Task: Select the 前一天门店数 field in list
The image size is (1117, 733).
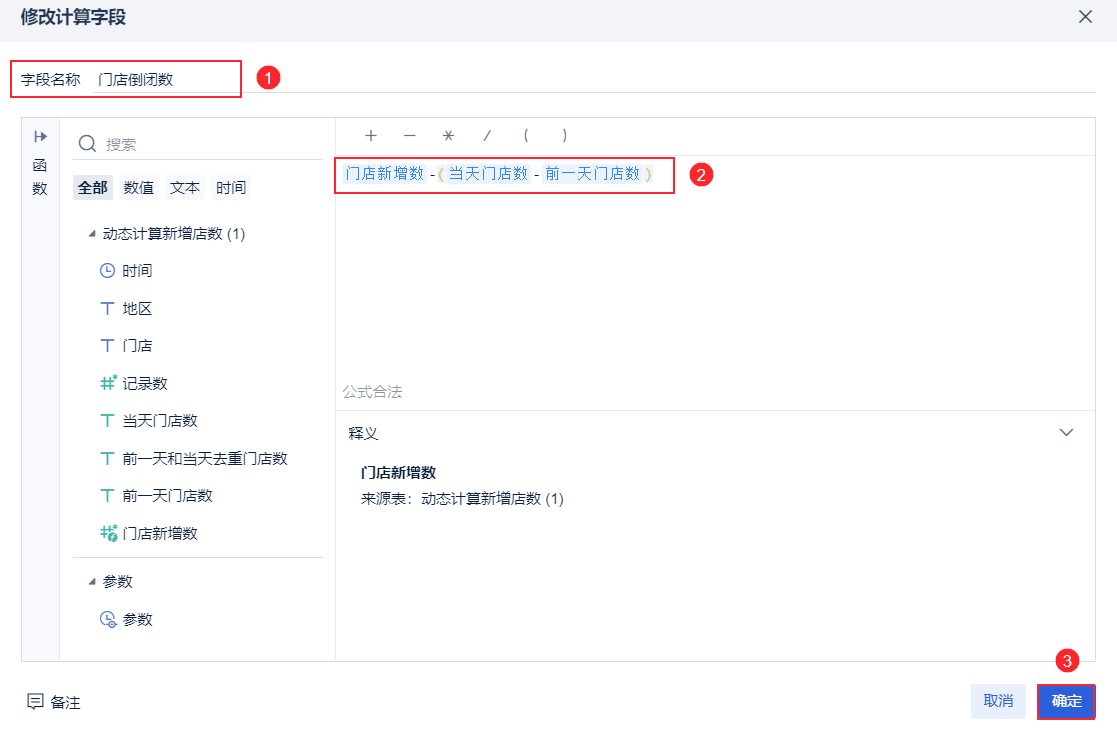Action: coord(167,496)
